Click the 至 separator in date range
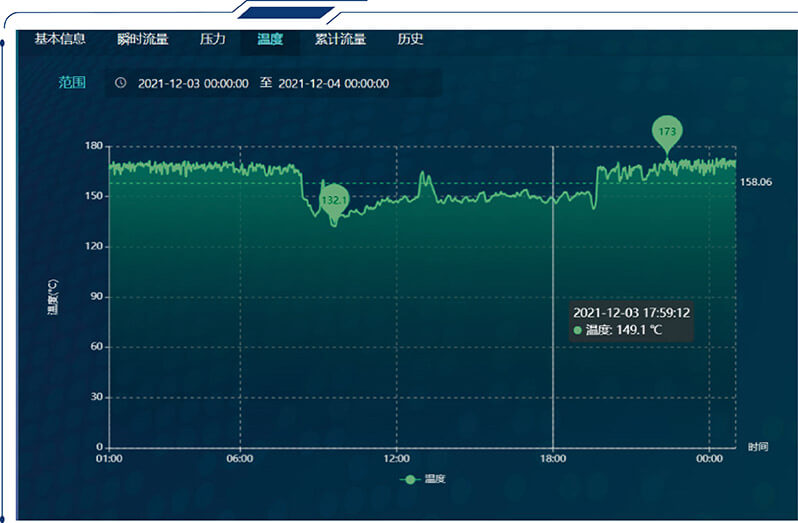This screenshot has height=523, width=798. click(x=266, y=82)
